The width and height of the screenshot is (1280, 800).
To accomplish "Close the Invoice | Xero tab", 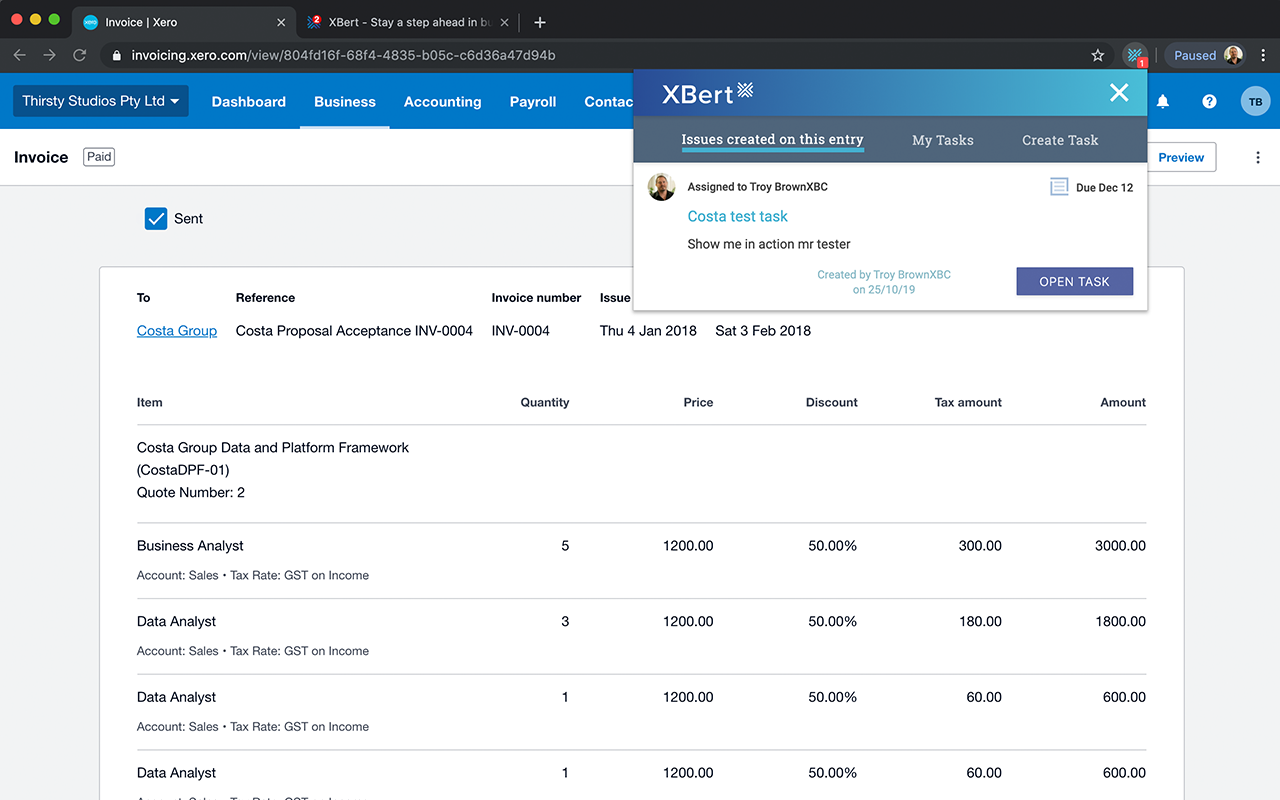I will click(281, 22).
